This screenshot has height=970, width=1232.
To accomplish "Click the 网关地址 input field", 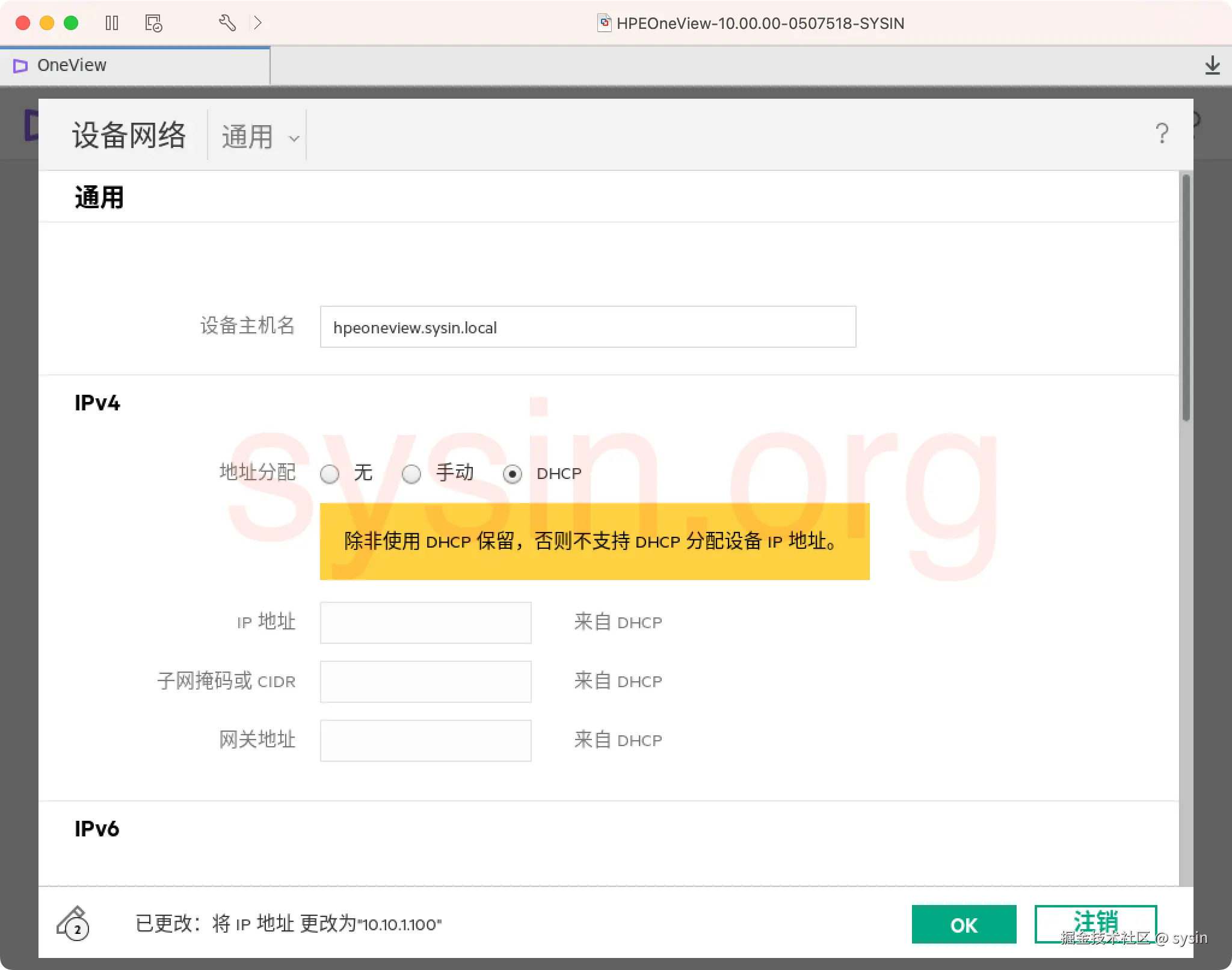I will tap(425, 740).
